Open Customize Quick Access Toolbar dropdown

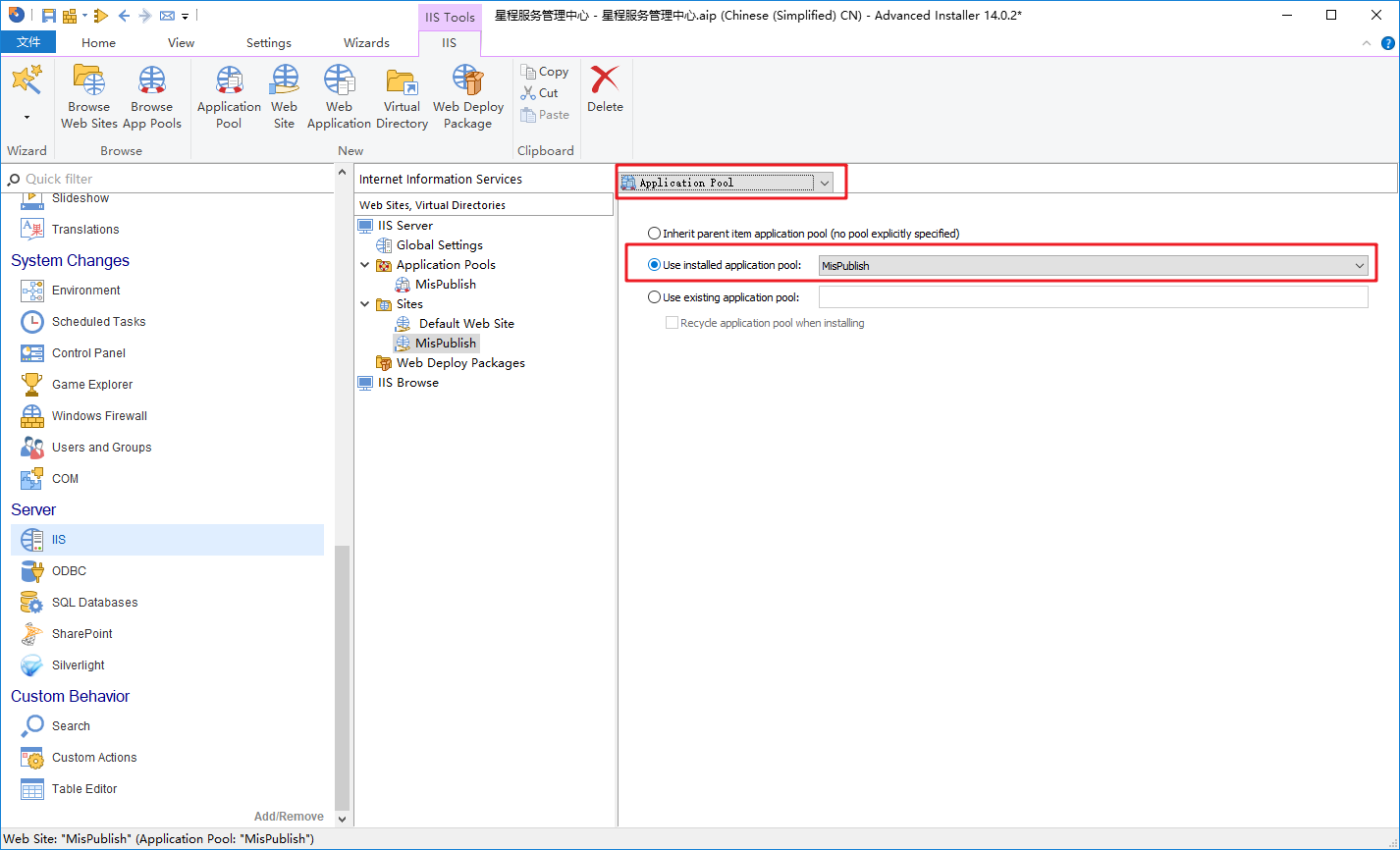click(x=185, y=16)
